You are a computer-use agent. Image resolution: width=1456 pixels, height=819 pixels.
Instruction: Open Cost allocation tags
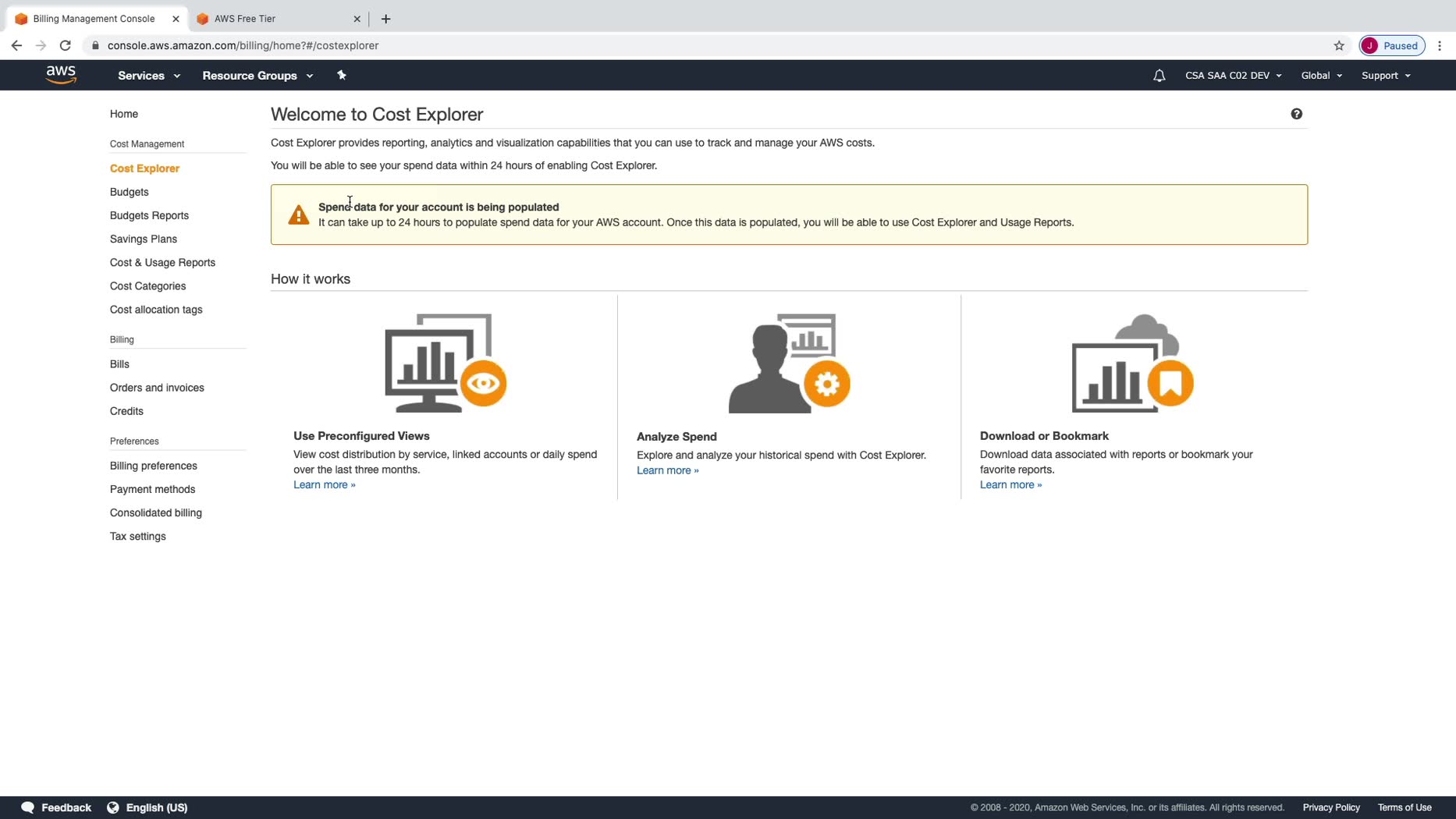156,310
